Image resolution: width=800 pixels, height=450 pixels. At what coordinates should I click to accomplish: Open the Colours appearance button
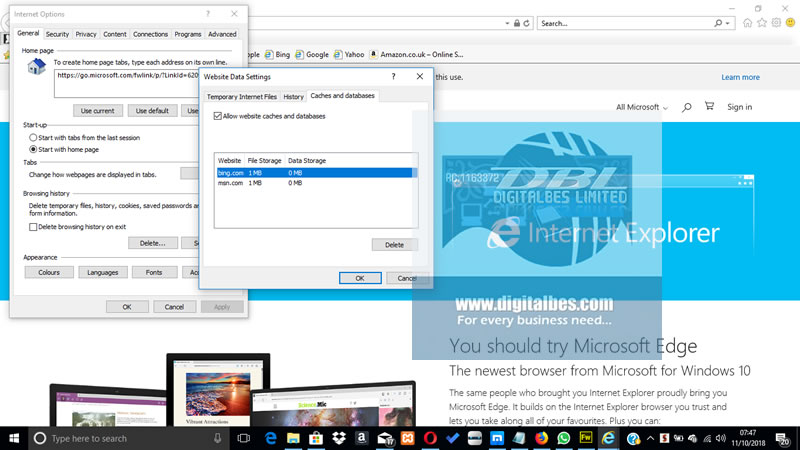[x=49, y=272]
